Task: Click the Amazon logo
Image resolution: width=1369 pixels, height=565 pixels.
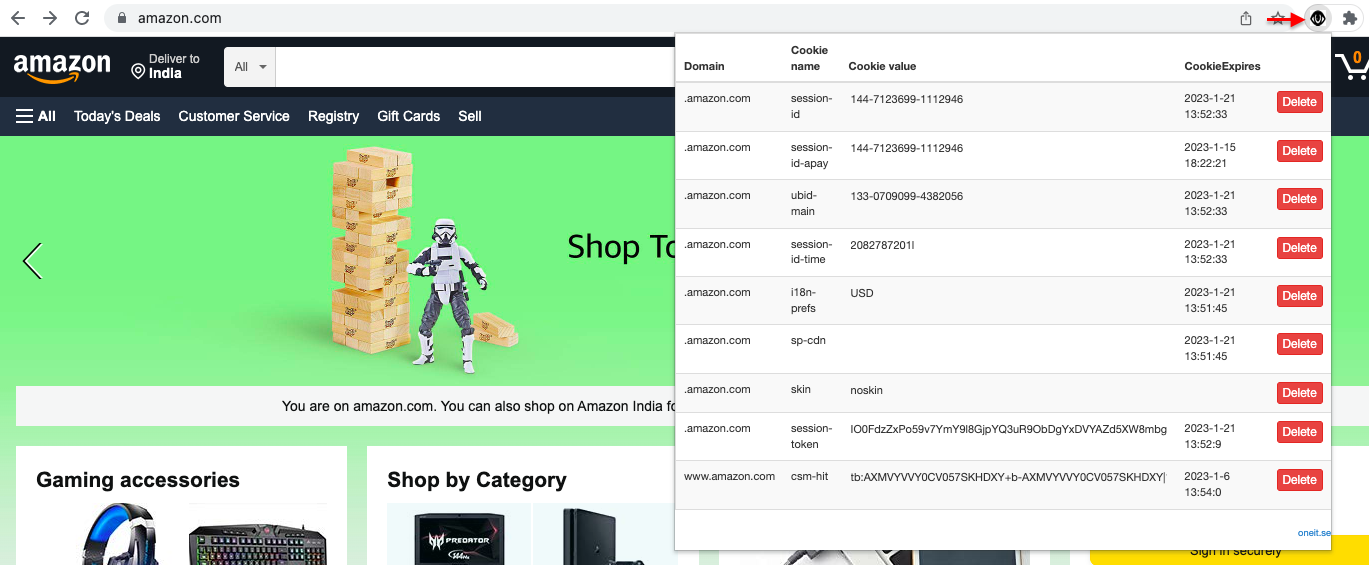Action: coord(62,68)
